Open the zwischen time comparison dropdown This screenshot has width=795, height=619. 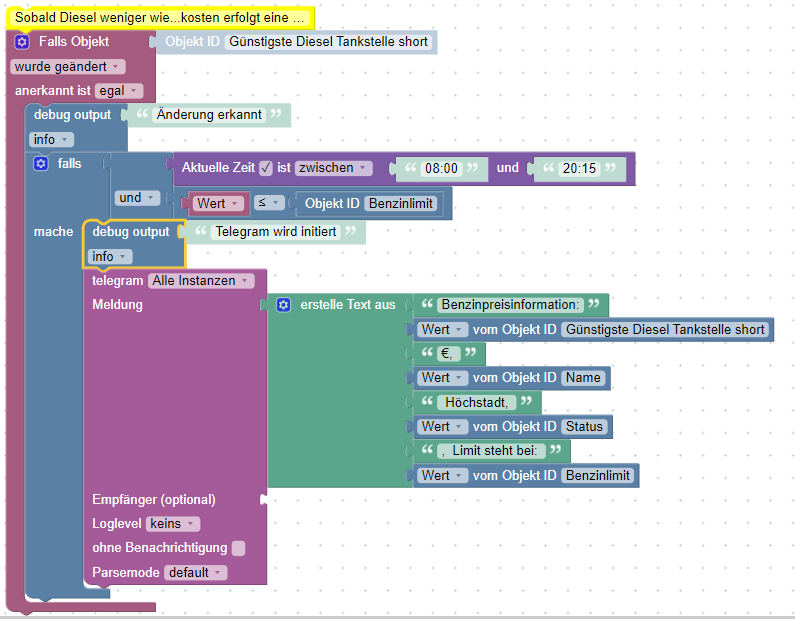pyautogui.click(x=333, y=168)
